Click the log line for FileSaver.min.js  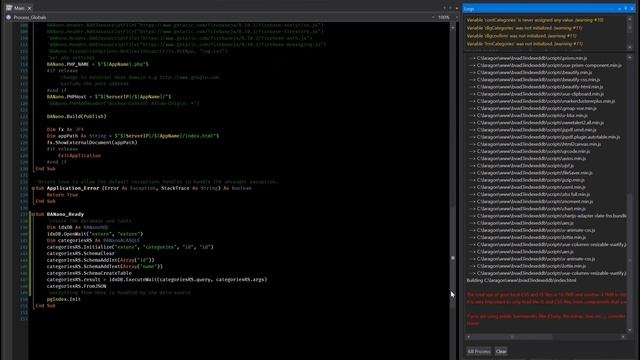point(530,173)
